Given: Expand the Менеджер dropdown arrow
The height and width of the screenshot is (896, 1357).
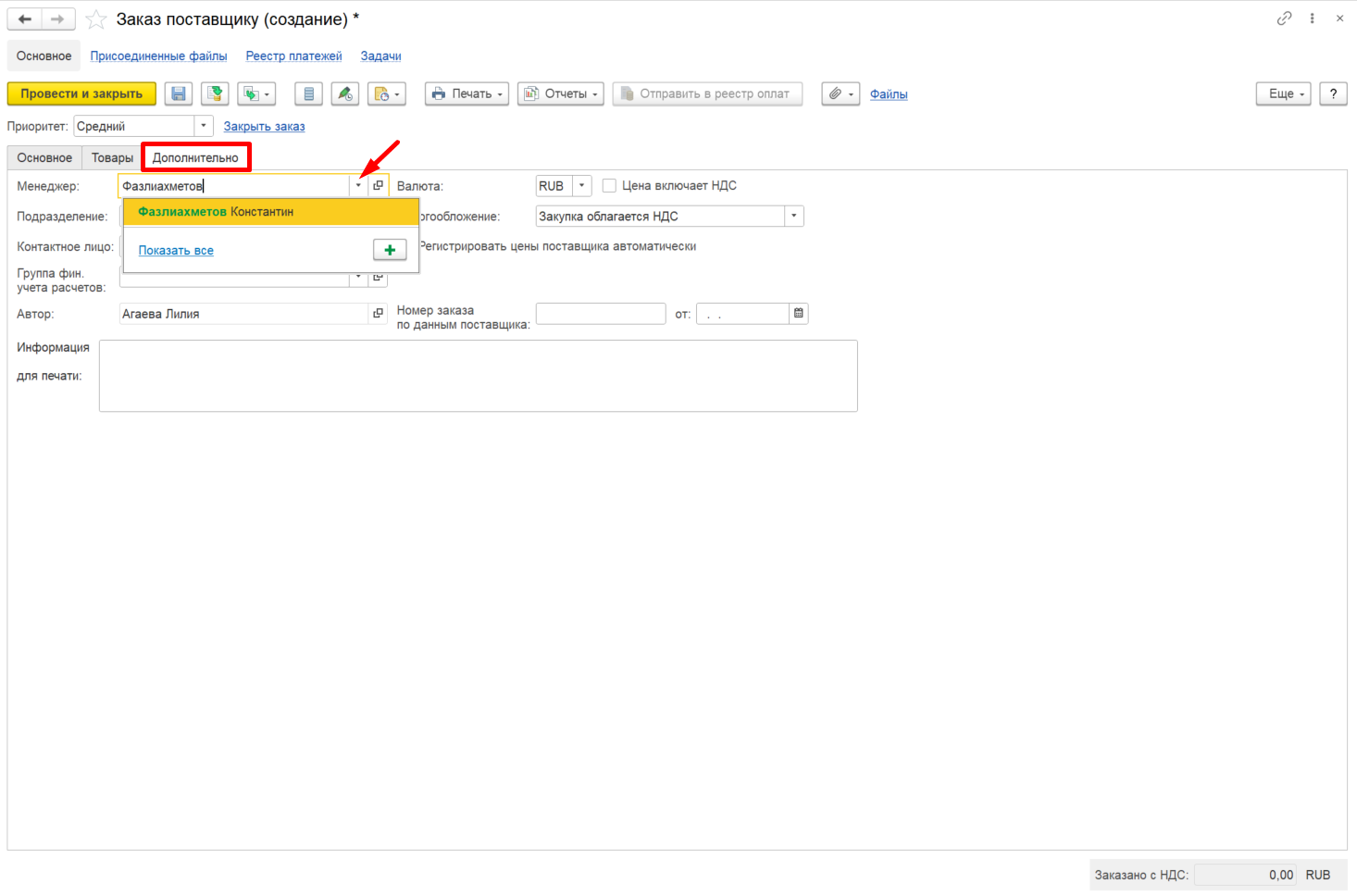Looking at the screenshot, I should click(358, 185).
